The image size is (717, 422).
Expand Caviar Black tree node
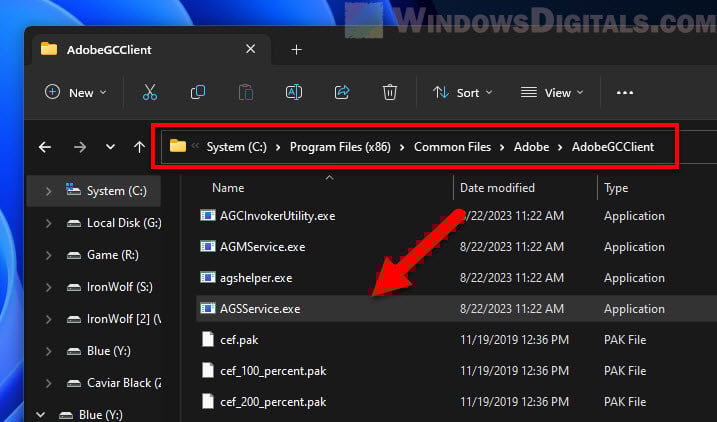(x=48, y=383)
